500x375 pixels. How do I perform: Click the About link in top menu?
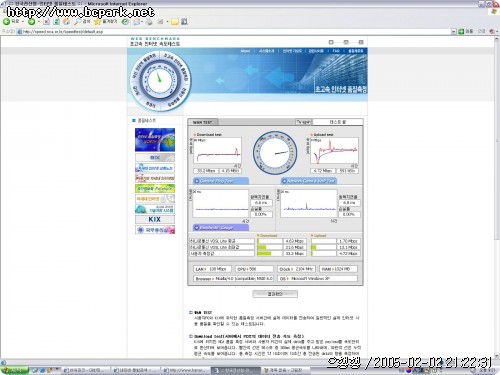[245, 51]
